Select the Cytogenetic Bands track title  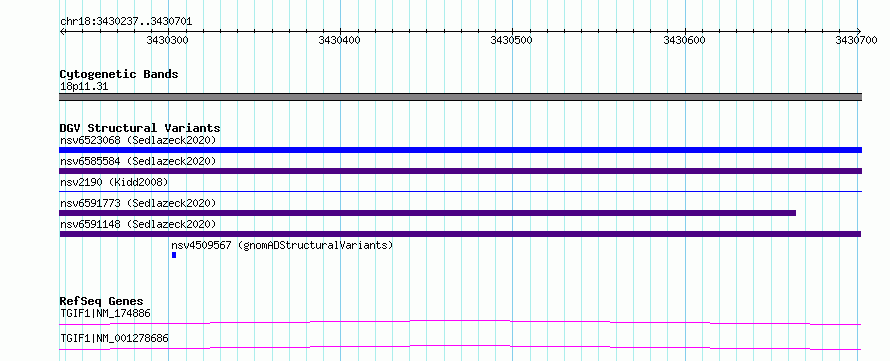(x=119, y=74)
